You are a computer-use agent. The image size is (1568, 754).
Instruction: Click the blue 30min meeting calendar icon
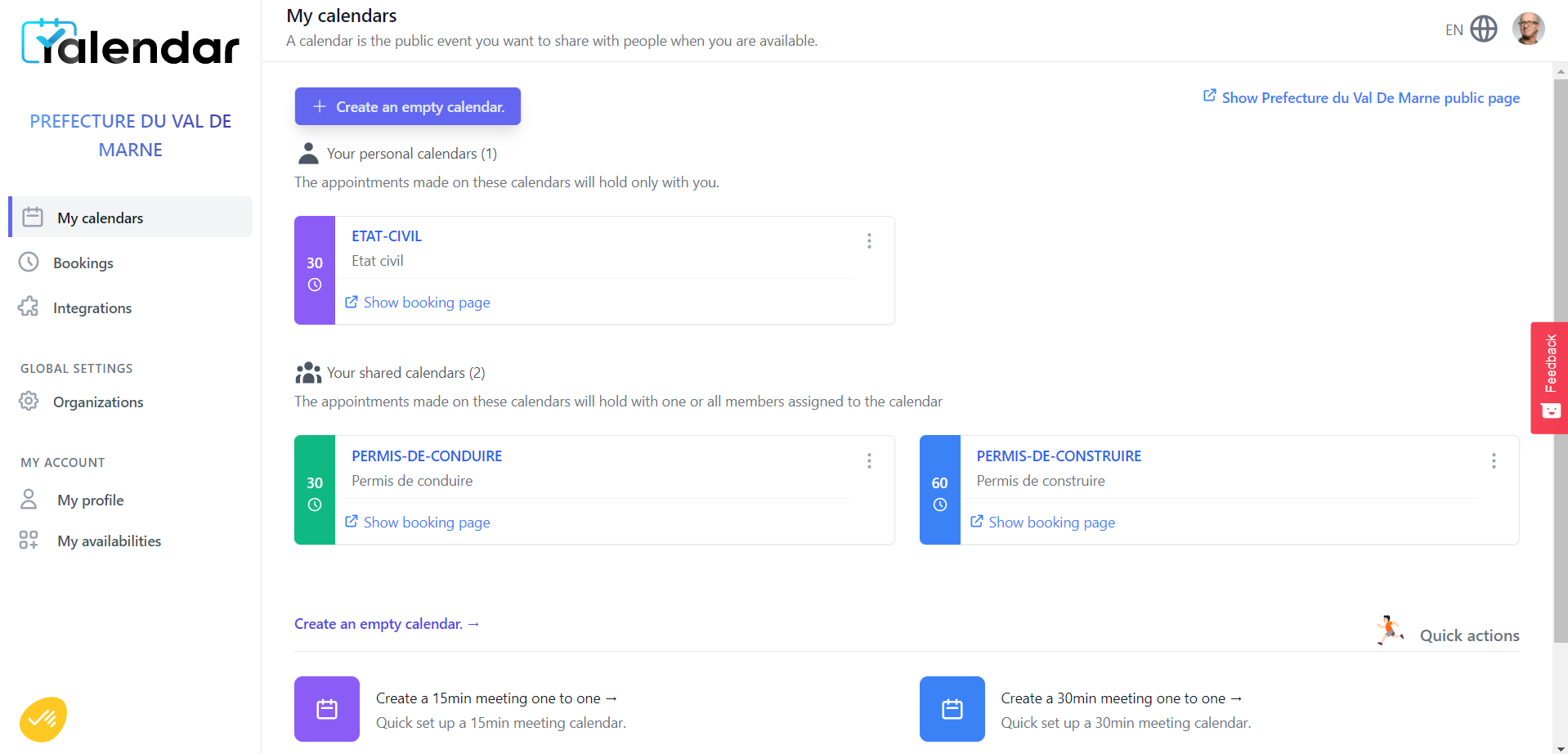click(x=952, y=709)
